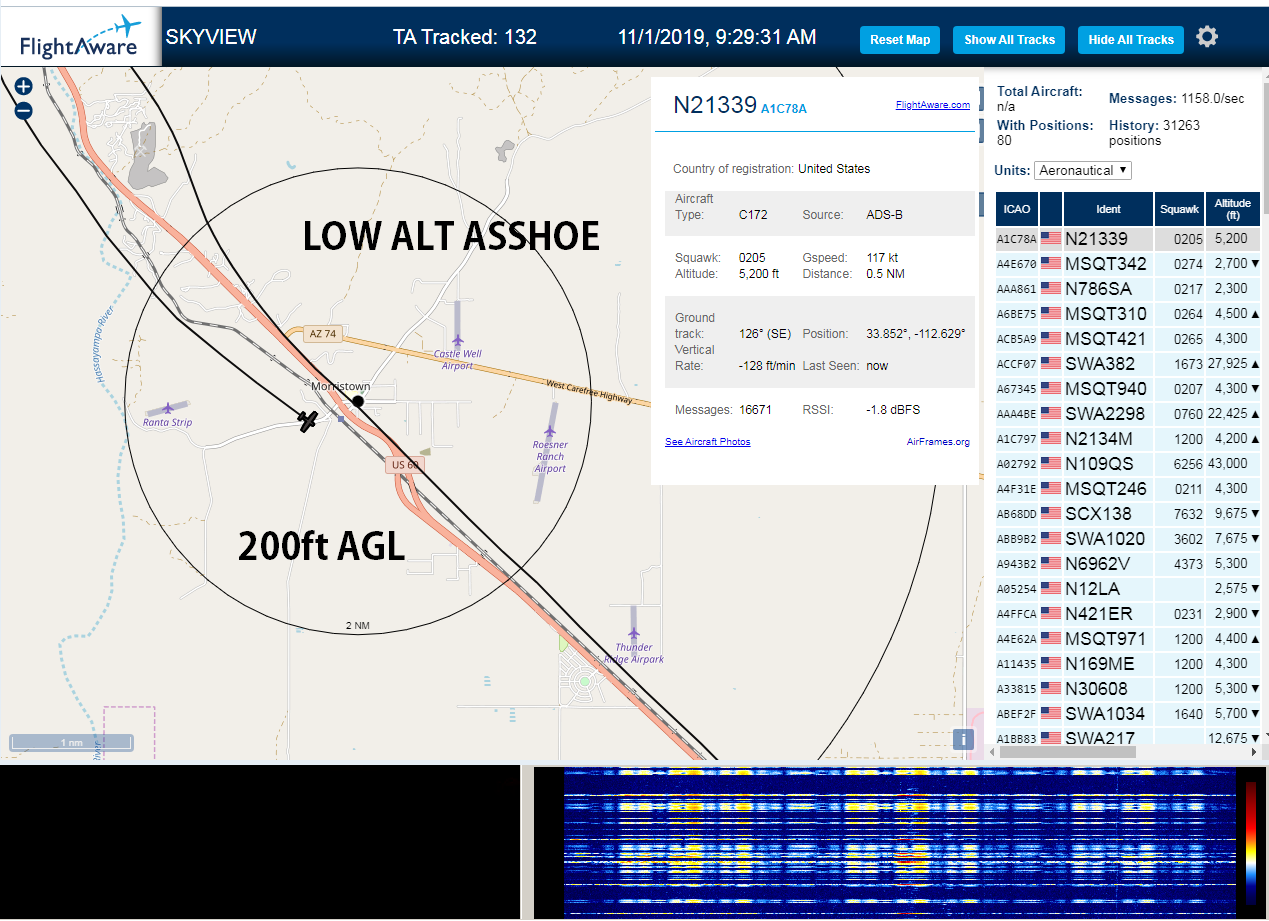Click the Roesner Ranch Airport marker
Viewport: 1269px width, 921px height.
pyautogui.click(x=551, y=431)
